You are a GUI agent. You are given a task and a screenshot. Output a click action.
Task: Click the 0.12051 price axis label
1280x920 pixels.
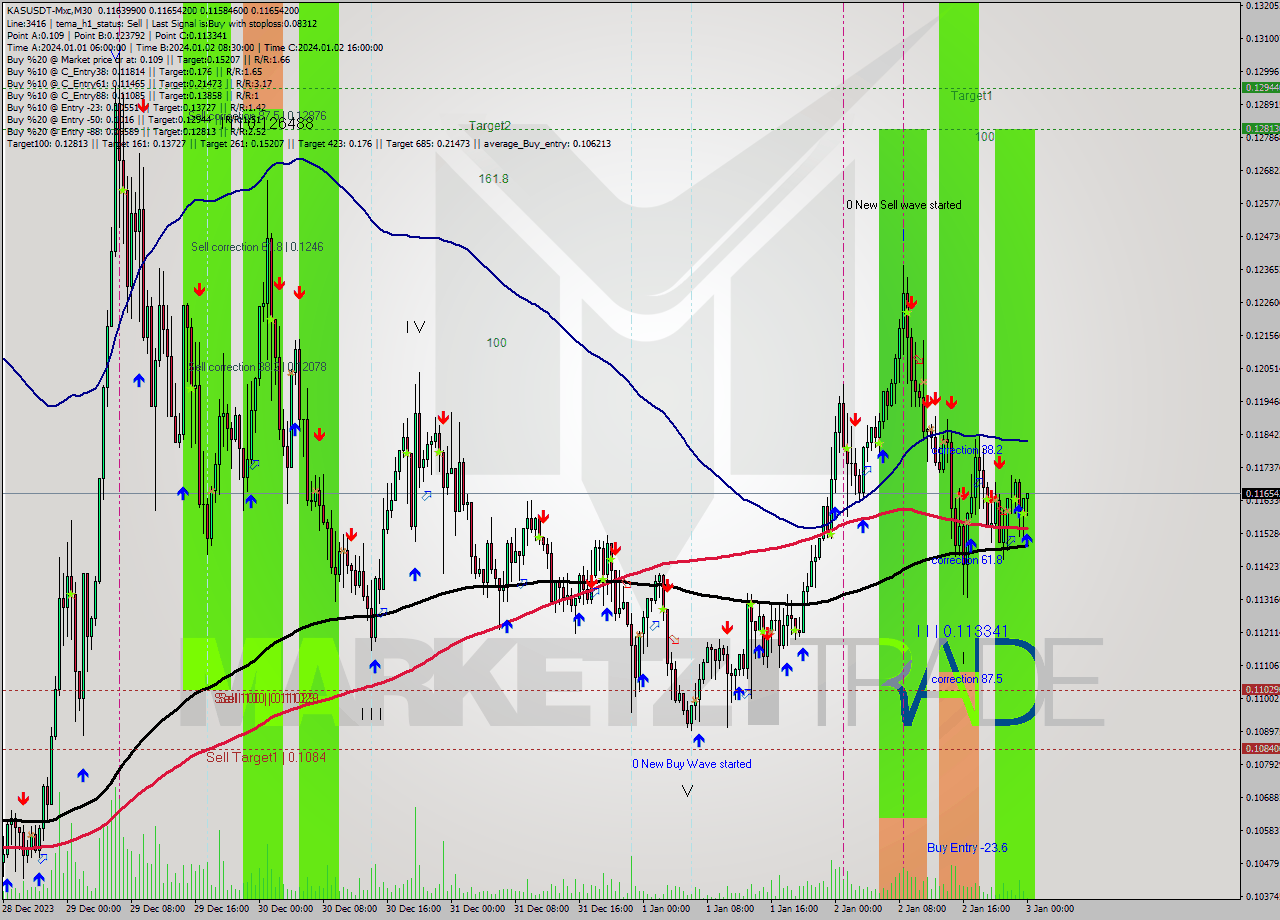(1261, 368)
